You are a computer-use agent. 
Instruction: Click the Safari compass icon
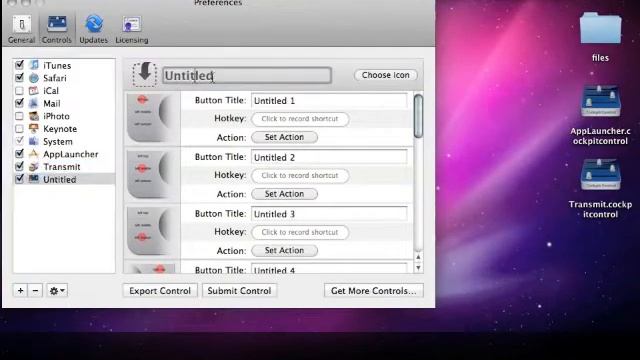pos(34,78)
